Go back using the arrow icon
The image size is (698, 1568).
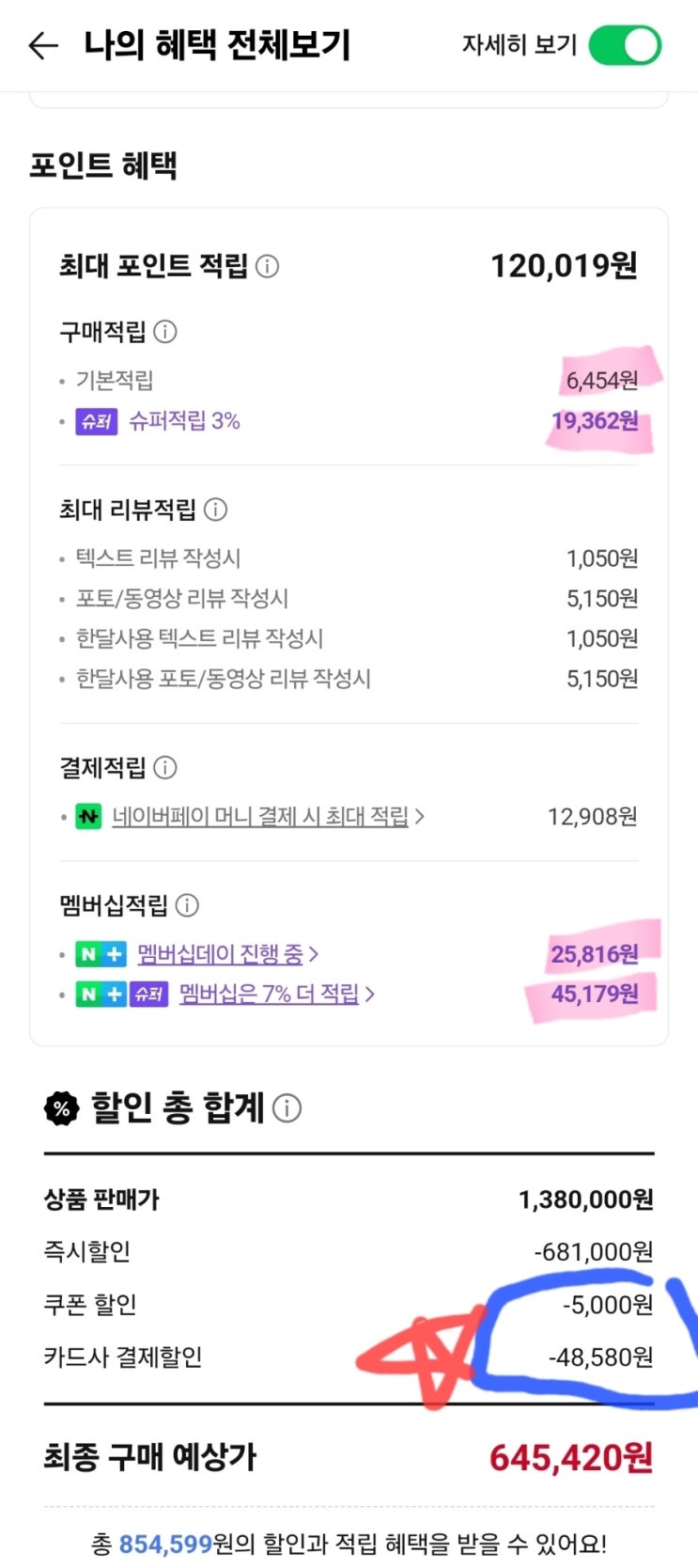(43, 45)
